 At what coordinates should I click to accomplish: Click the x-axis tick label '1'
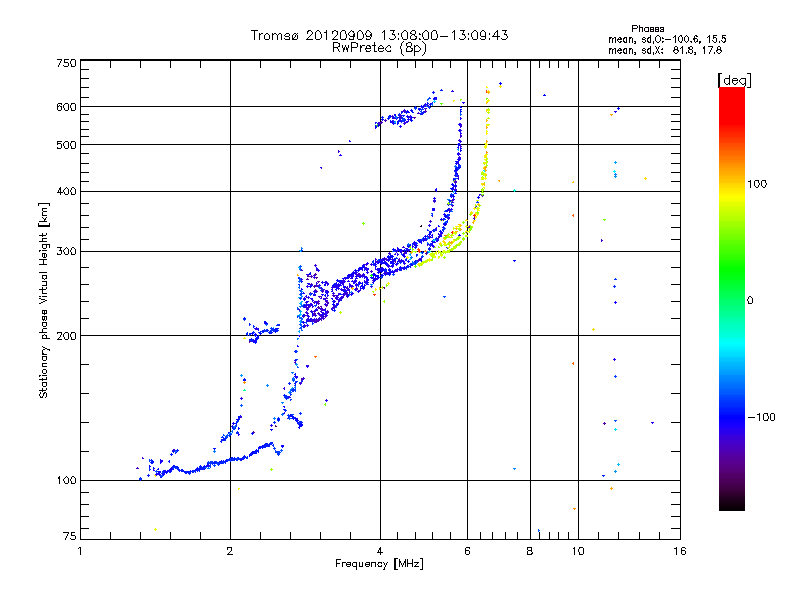tap(80, 551)
